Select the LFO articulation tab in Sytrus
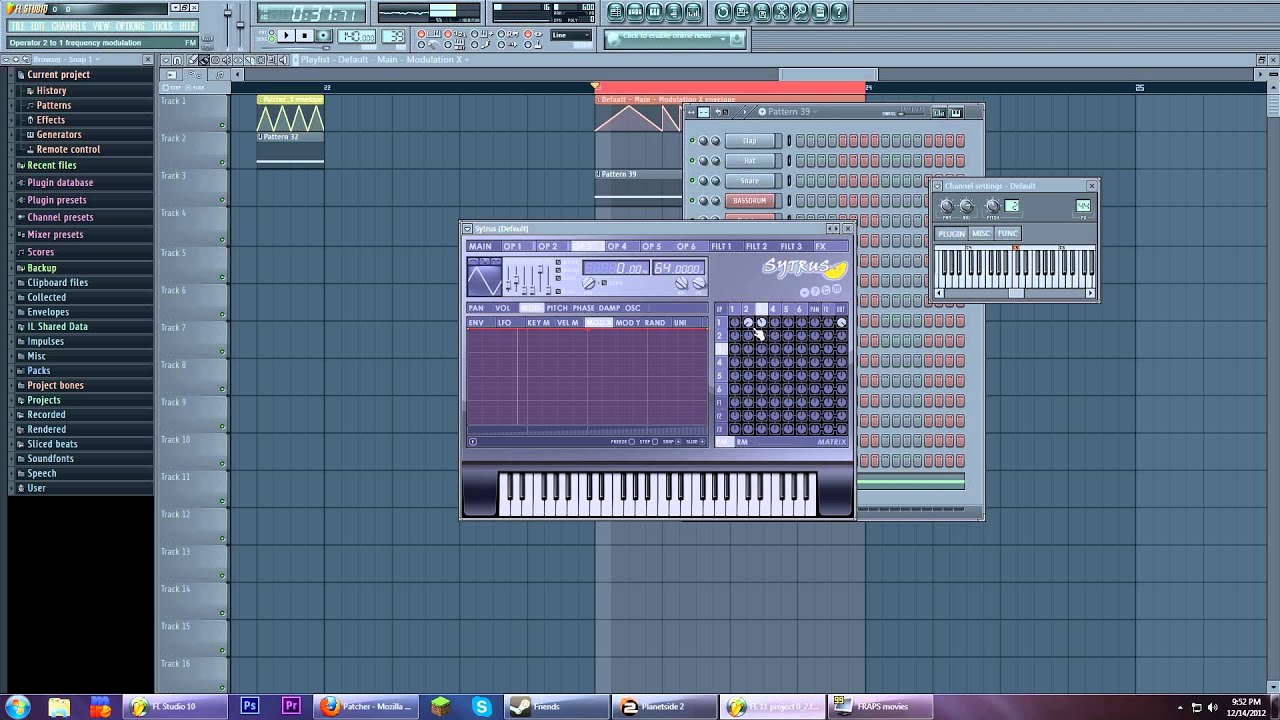The width and height of the screenshot is (1280, 720). click(504, 323)
